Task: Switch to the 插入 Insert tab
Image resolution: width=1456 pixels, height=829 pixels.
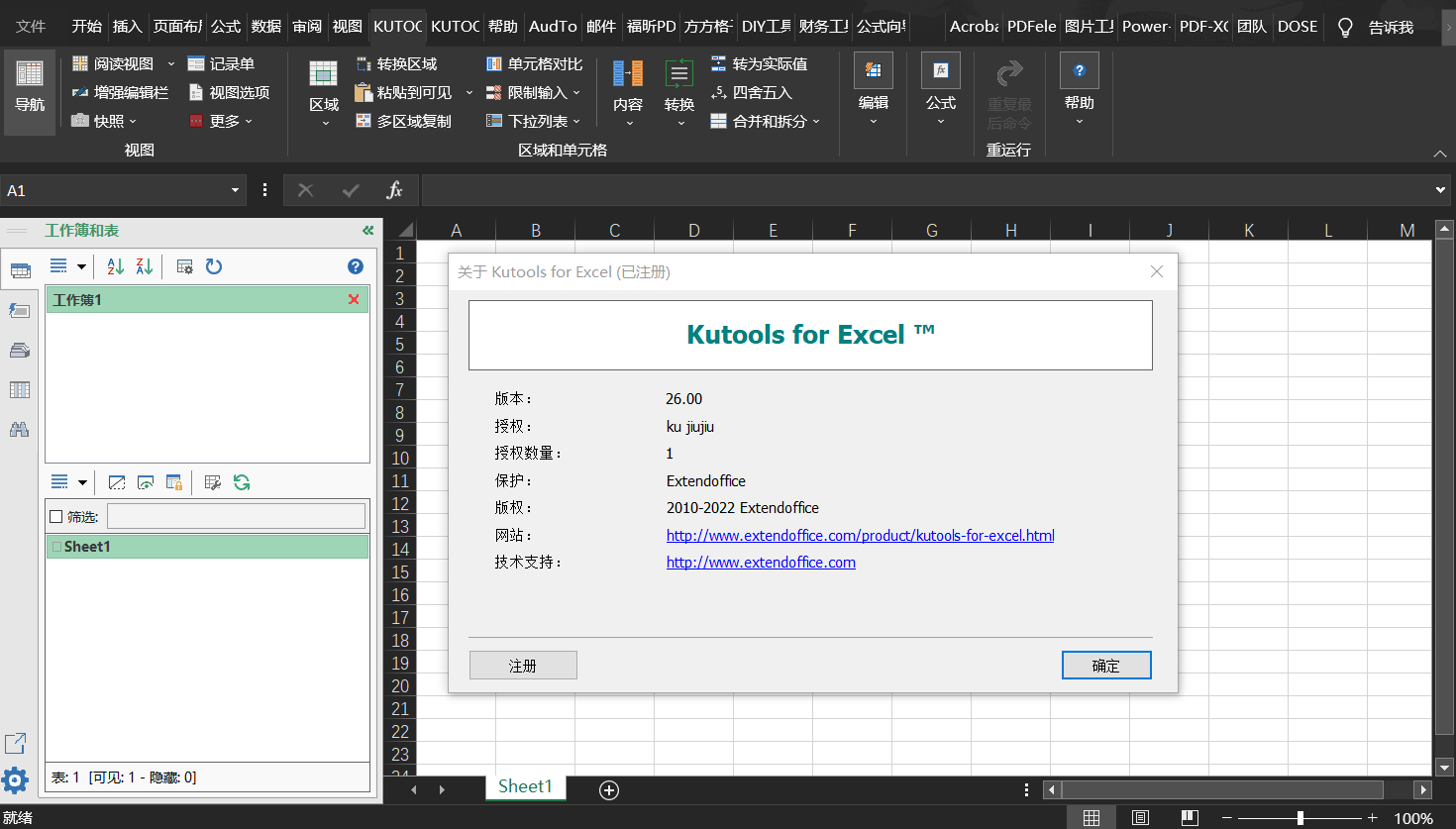Action: click(127, 26)
